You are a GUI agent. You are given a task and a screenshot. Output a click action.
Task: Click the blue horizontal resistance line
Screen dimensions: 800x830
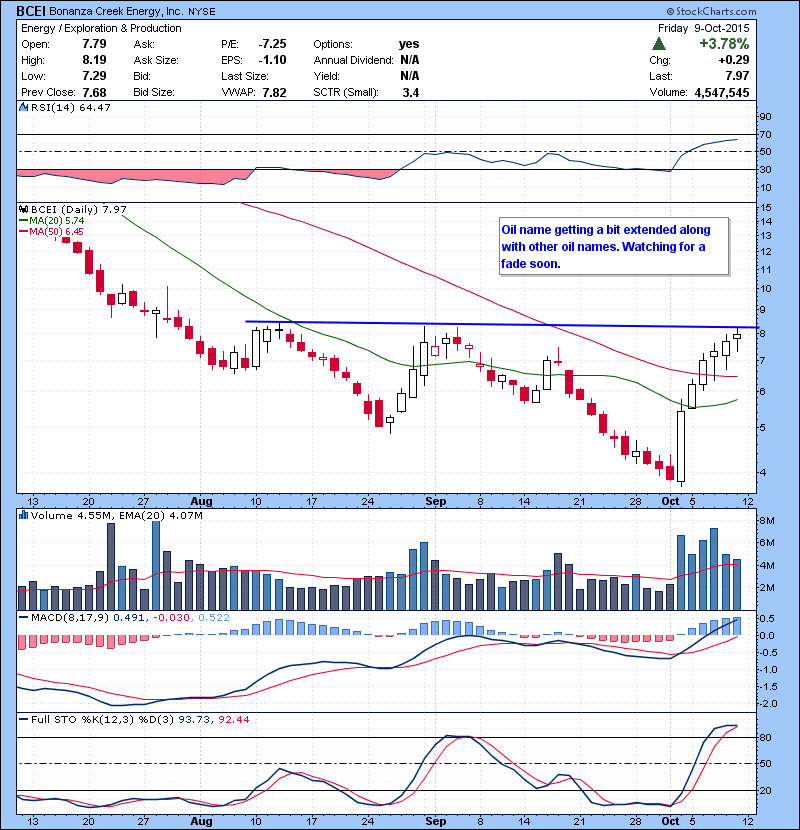pyautogui.click(x=501, y=324)
